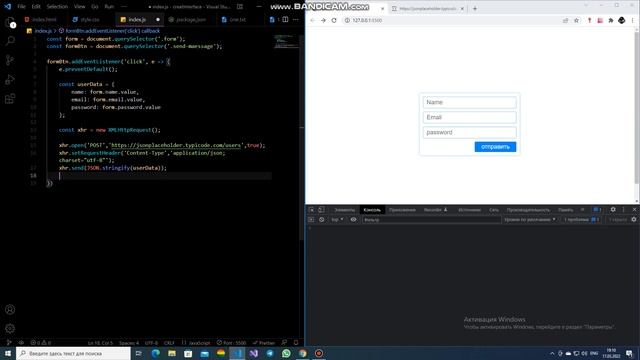The height and width of the screenshot is (360, 640).
Task: Close the DevTools panel
Action: [634, 209]
